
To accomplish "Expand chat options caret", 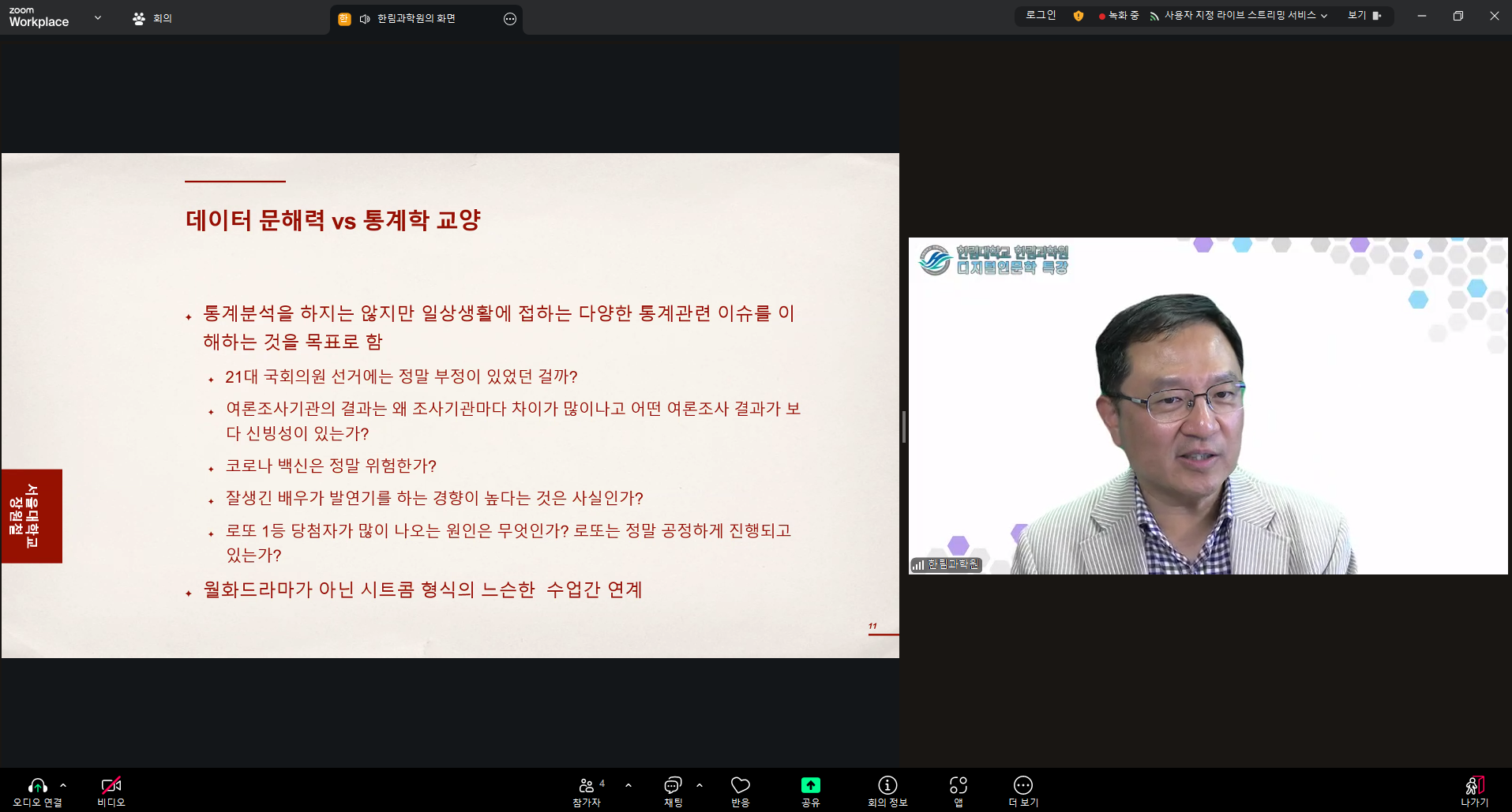I will coord(700,785).
